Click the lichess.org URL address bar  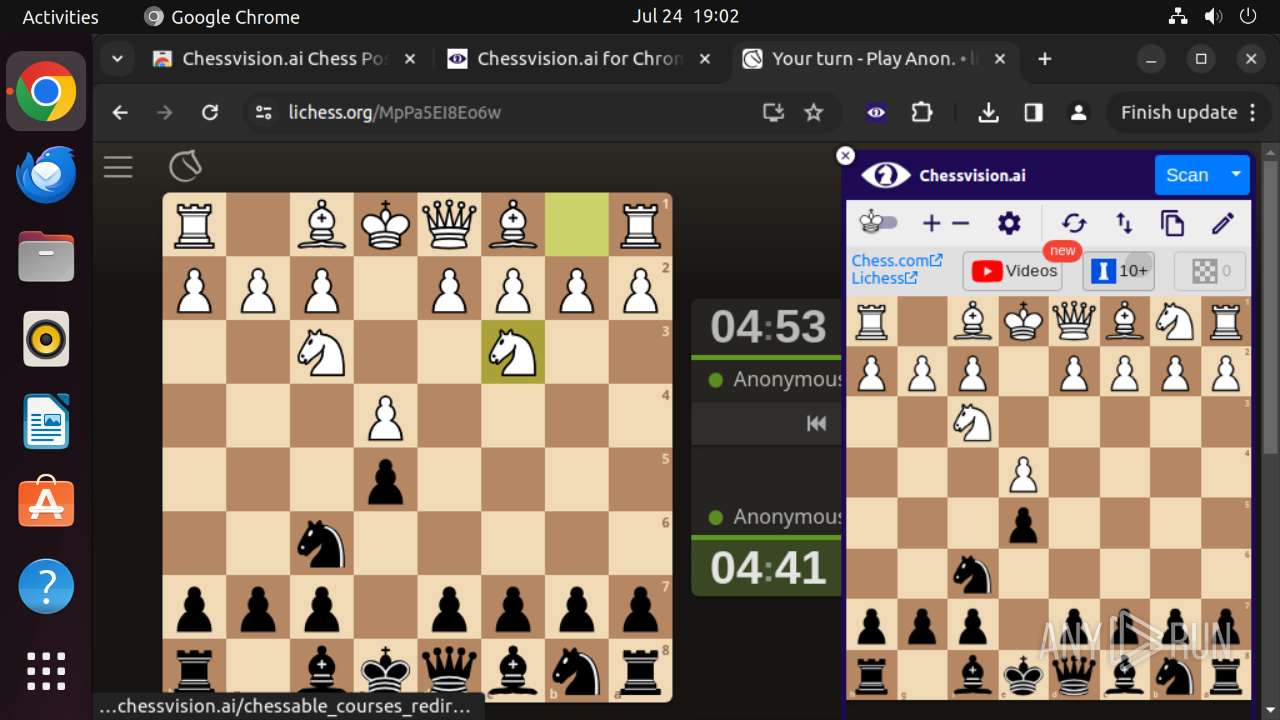coord(394,113)
